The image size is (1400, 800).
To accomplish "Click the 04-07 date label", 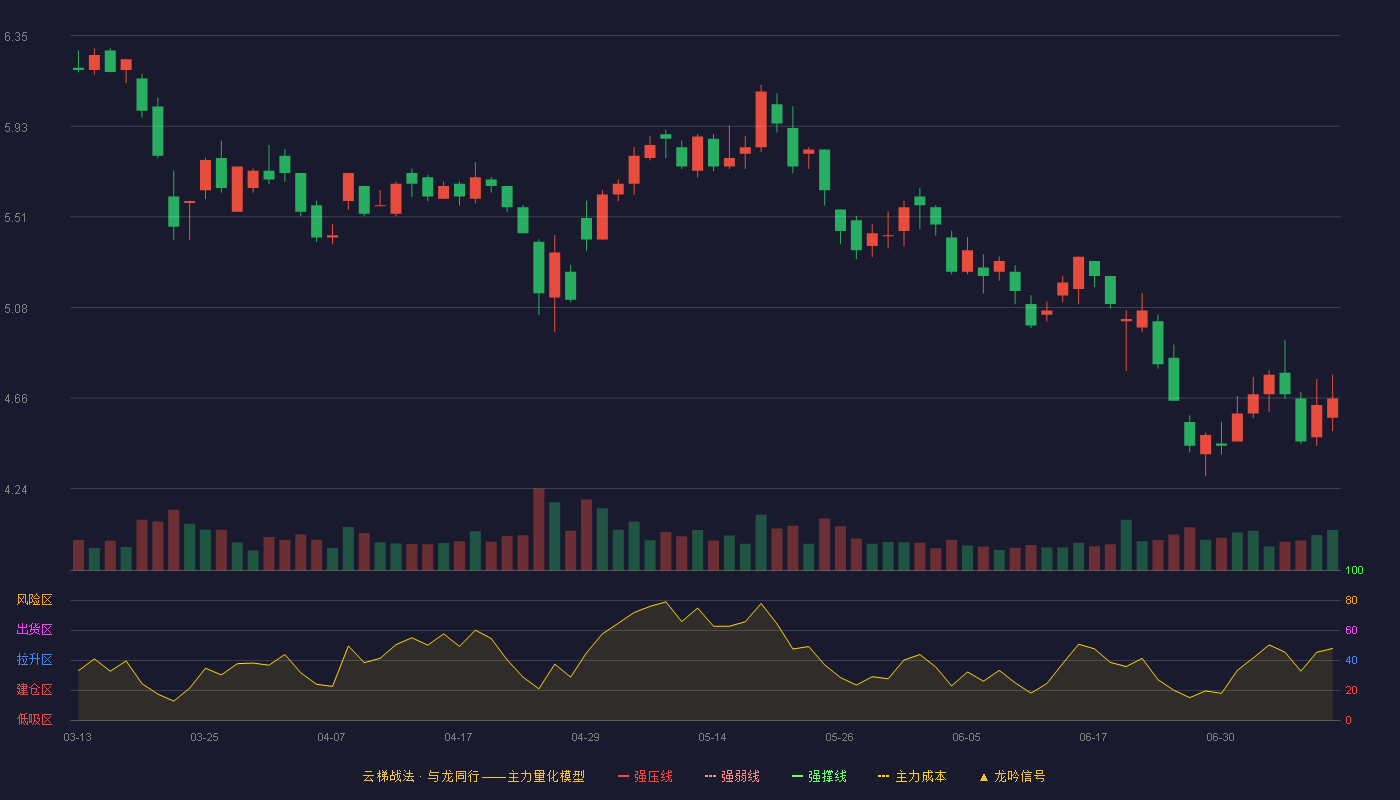I will (331, 737).
